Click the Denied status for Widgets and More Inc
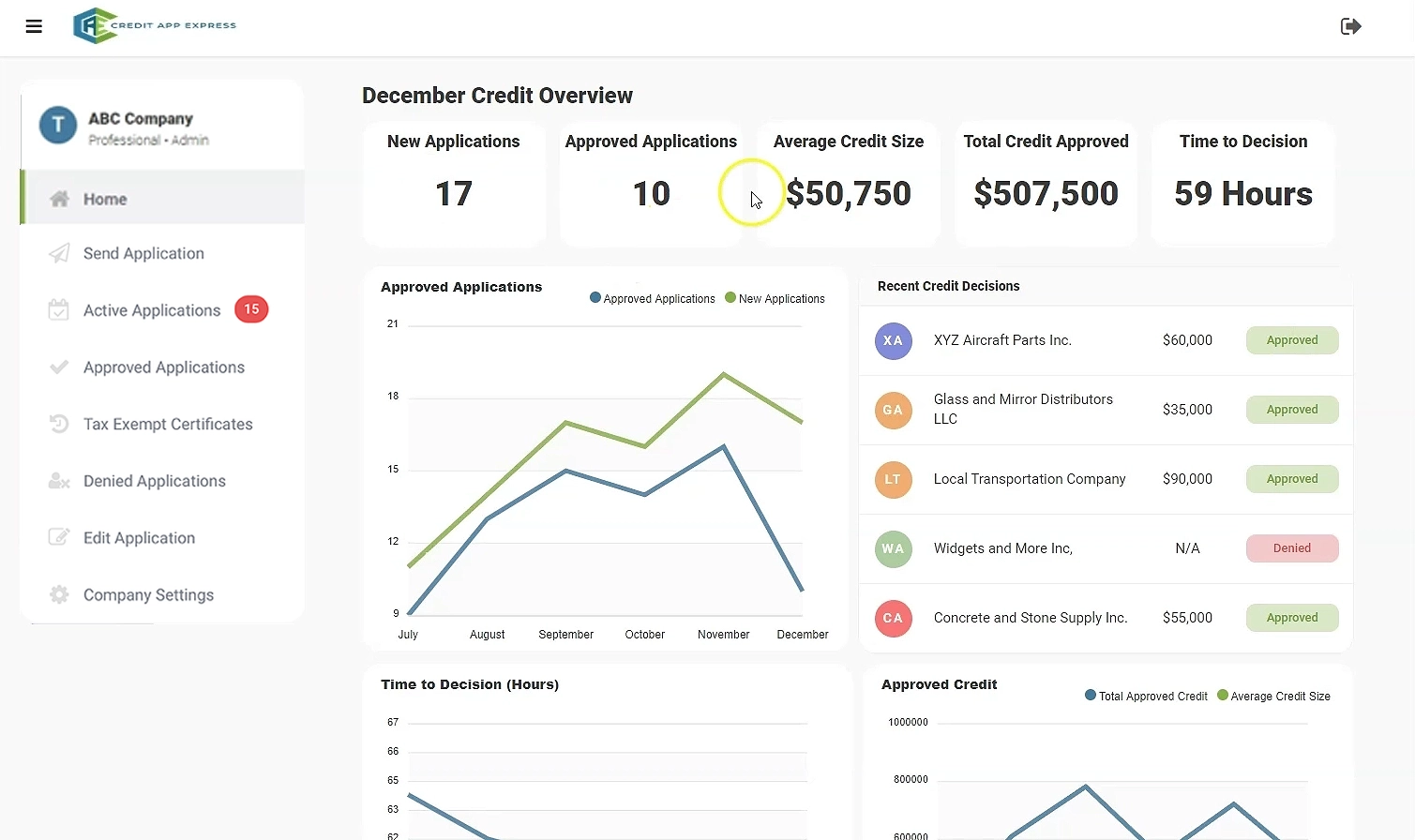The height and width of the screenshot is (840, 1415). point(1292,548)
